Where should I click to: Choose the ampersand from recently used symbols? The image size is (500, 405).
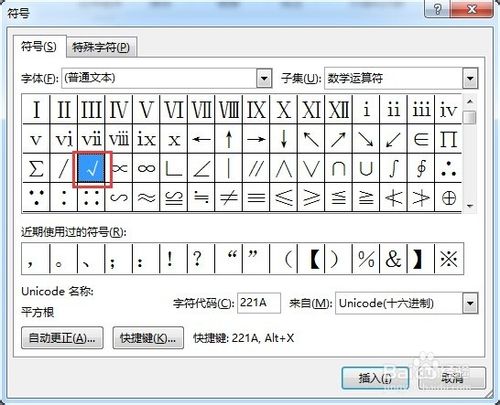393,259
